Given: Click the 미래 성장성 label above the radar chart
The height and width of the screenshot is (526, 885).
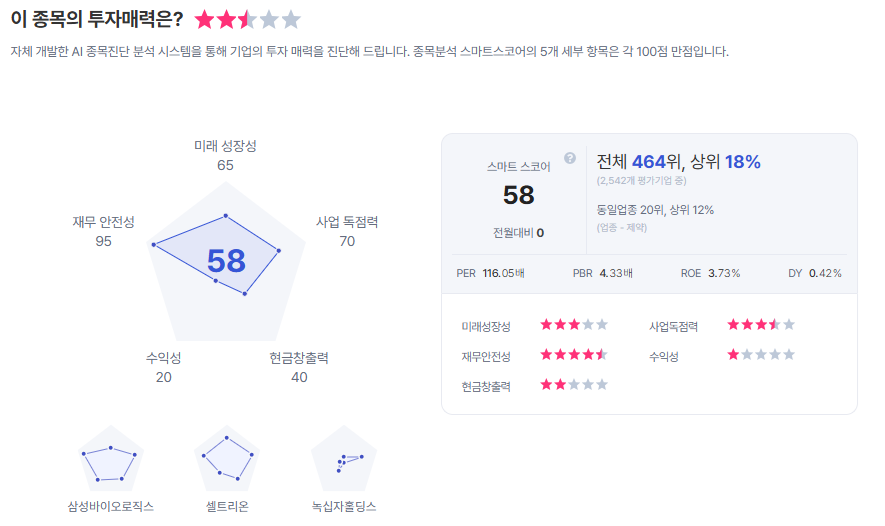Looking at the screenshot, I should click(x=225, y=146).
